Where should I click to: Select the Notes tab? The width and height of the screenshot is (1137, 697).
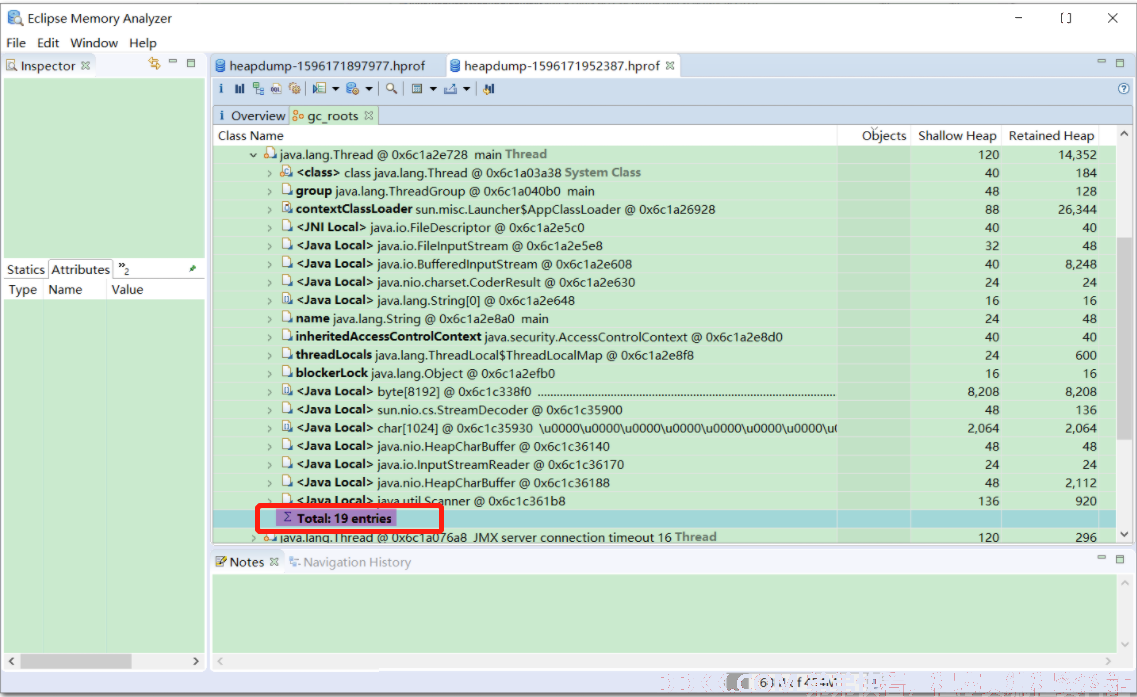[x=247, y=562]
